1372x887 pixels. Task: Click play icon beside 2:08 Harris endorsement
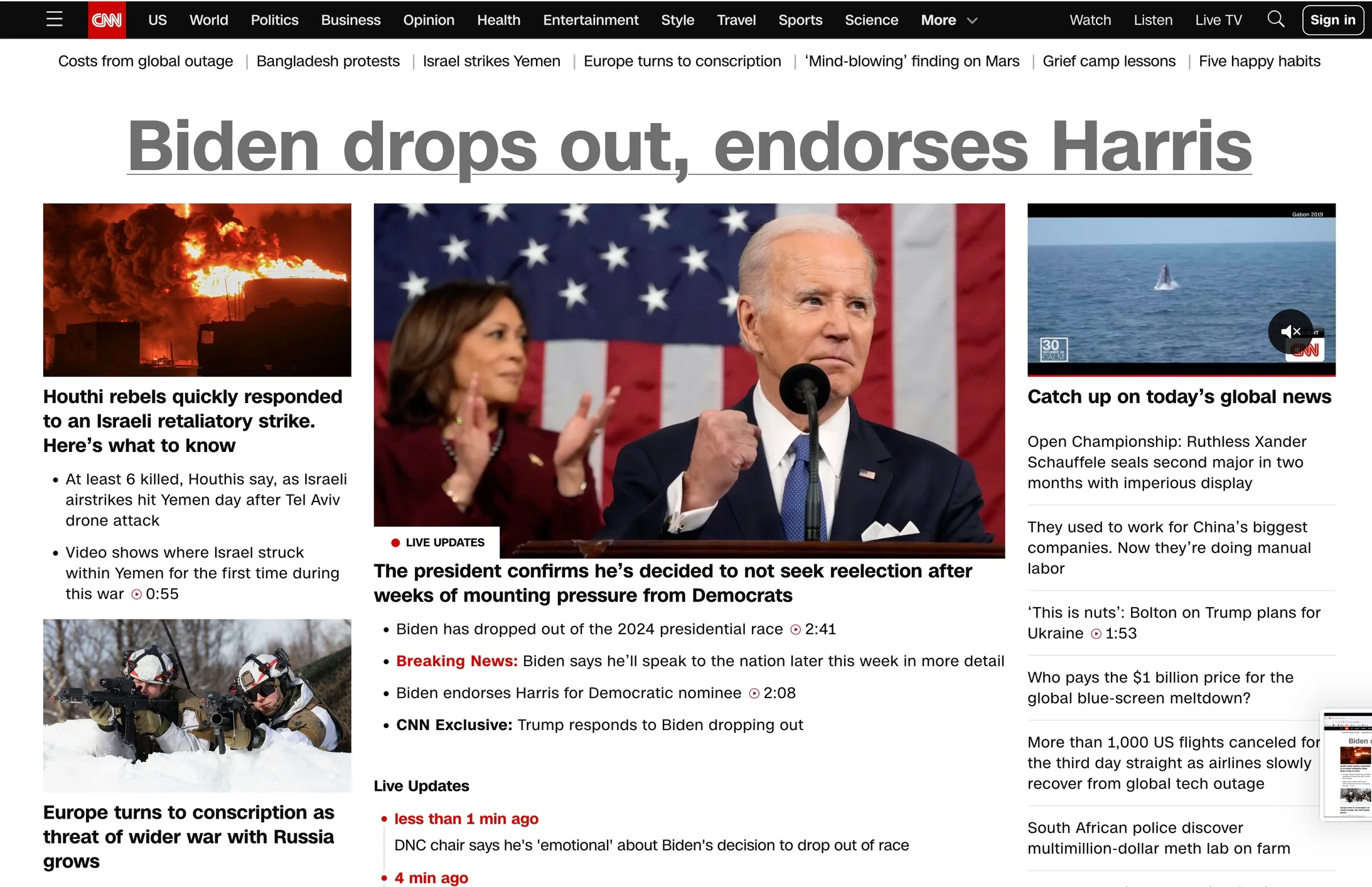754,694
